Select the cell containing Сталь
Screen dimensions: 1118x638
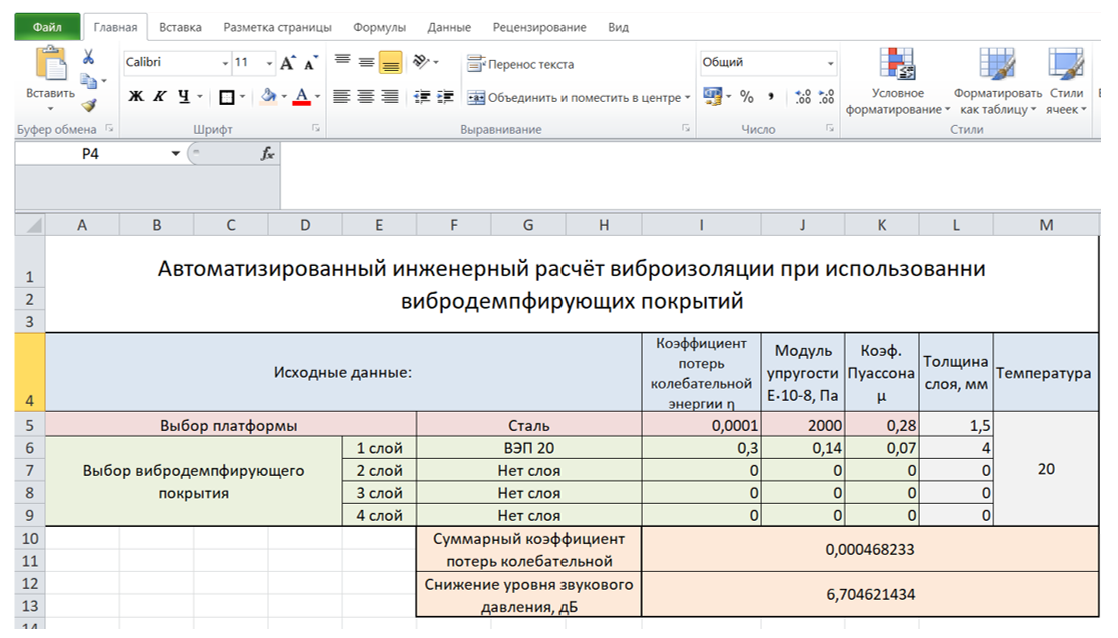529,426
